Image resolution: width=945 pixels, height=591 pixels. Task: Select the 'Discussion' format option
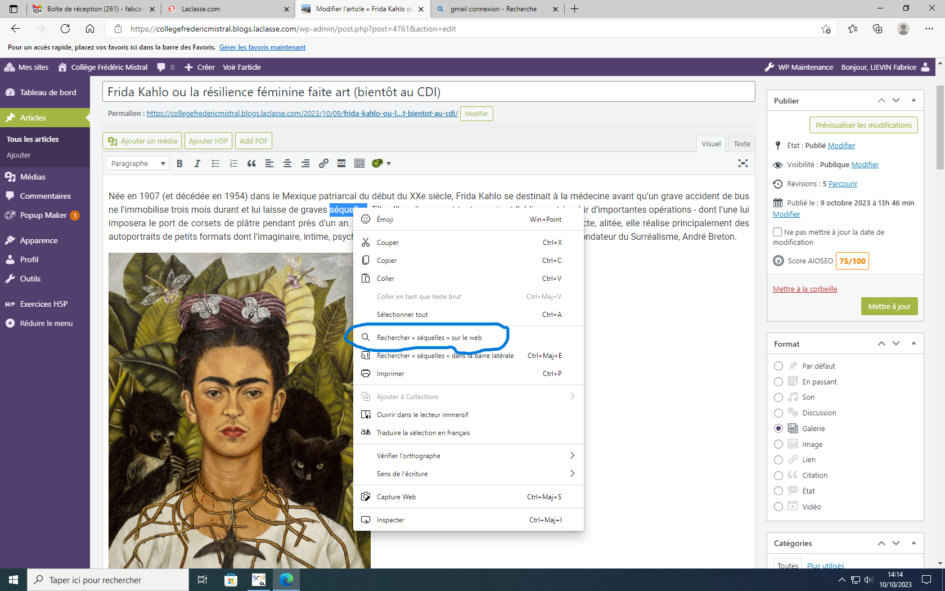coord(778,413)
